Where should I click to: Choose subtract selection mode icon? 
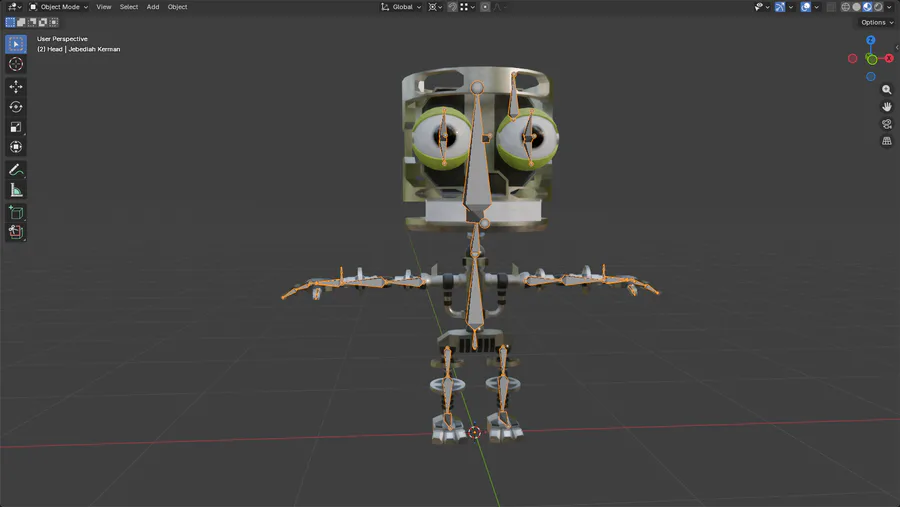click(32, 22)
